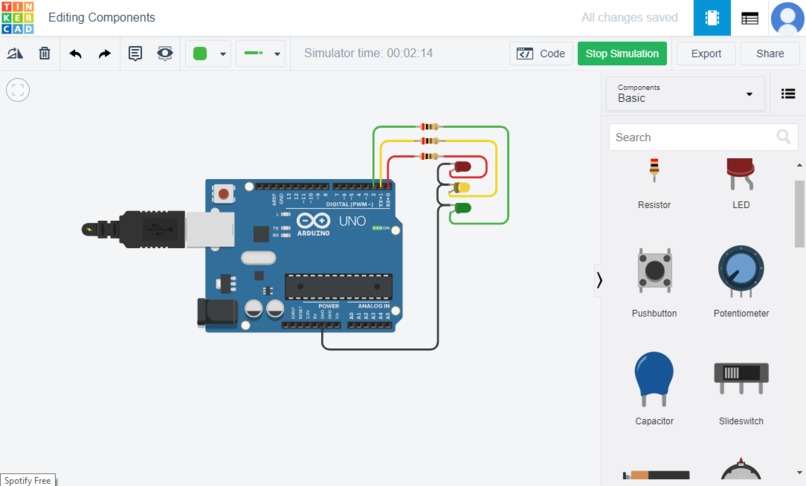The image size is (806, 486).
Task: Select the Slideswitch component
Action: (x=741, y=393)
